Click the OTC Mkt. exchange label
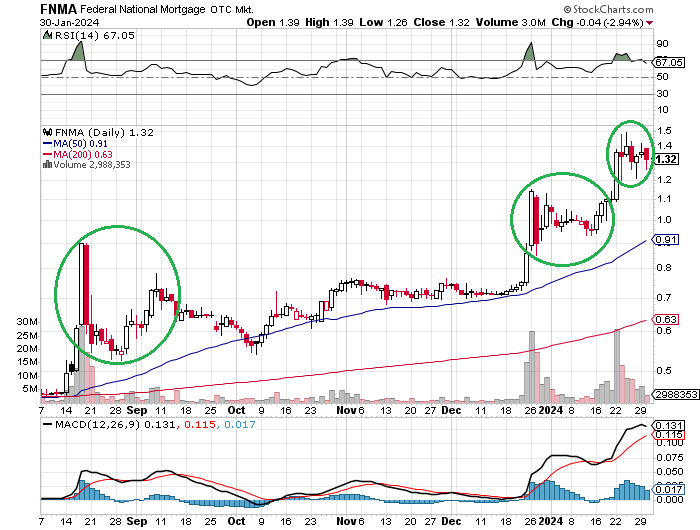Screen dimensions: 700x530 [x=232, y=9]
